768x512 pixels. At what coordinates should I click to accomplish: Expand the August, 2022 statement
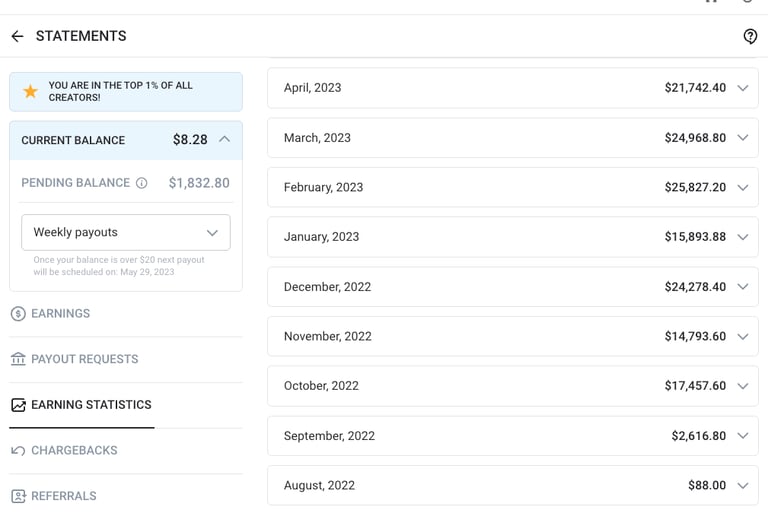pos(742,486)
